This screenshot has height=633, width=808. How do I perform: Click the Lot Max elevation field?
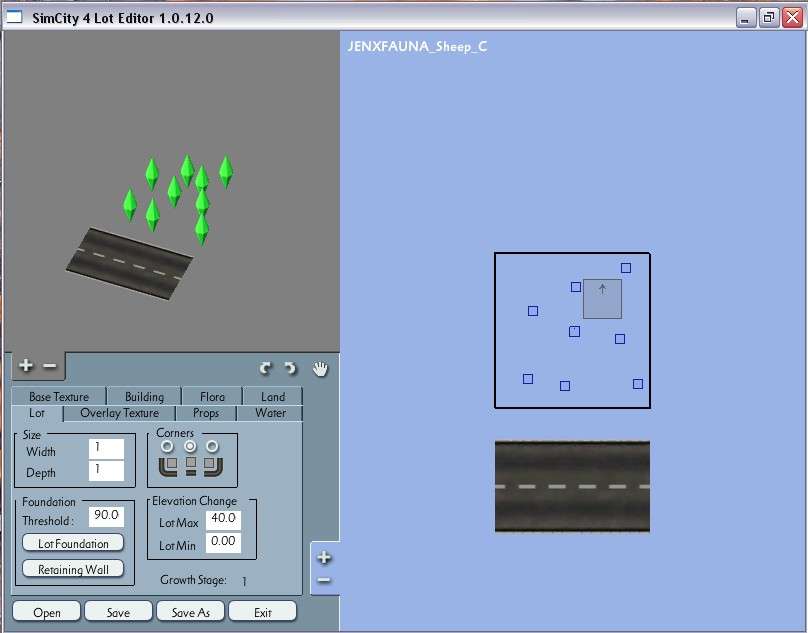pyautogui.click(x=223, y=520)
